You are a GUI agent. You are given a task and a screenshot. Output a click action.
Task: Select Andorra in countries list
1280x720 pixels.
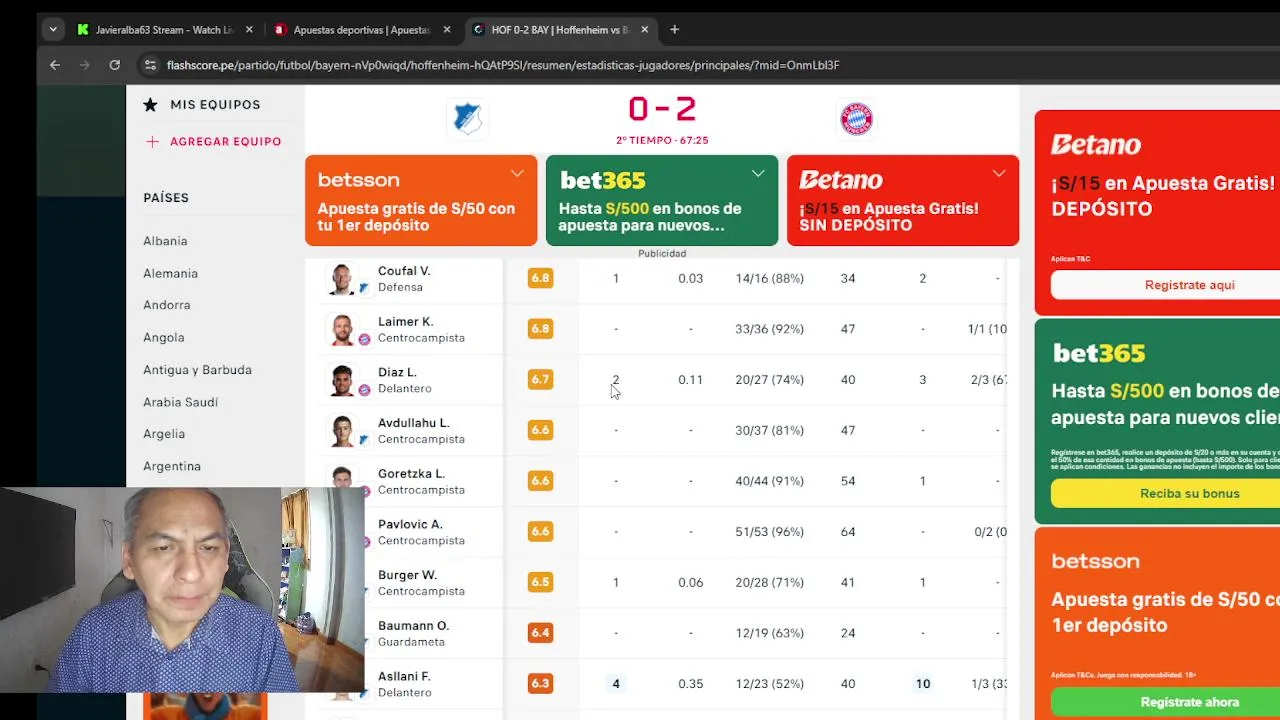(166, 305)
